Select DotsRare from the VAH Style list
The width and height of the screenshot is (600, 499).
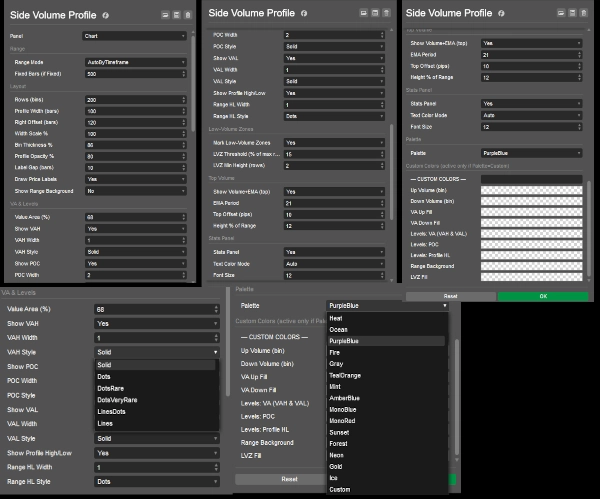(112, 388)
